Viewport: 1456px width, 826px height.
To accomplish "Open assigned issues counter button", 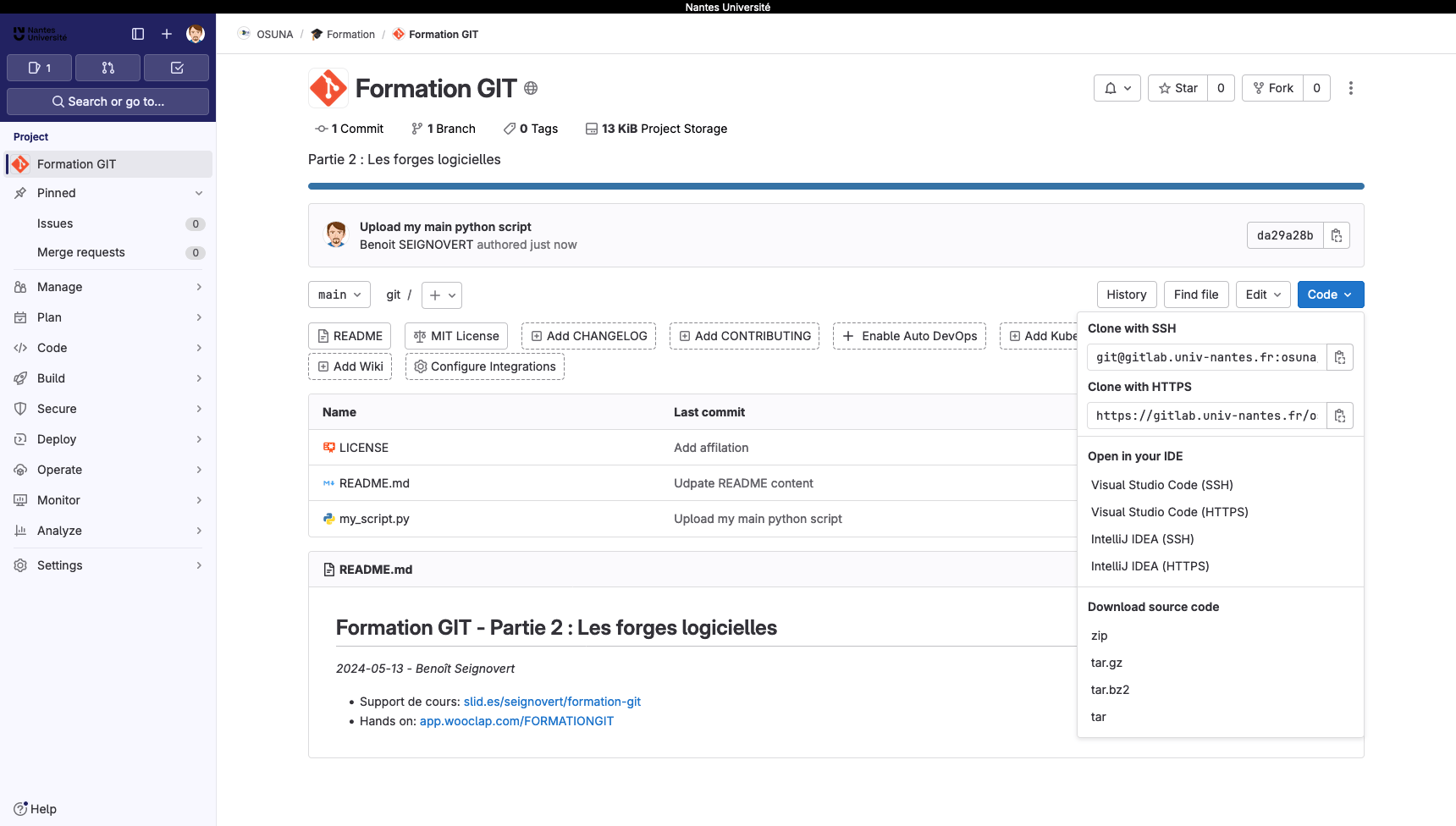I will click(40, 68).
